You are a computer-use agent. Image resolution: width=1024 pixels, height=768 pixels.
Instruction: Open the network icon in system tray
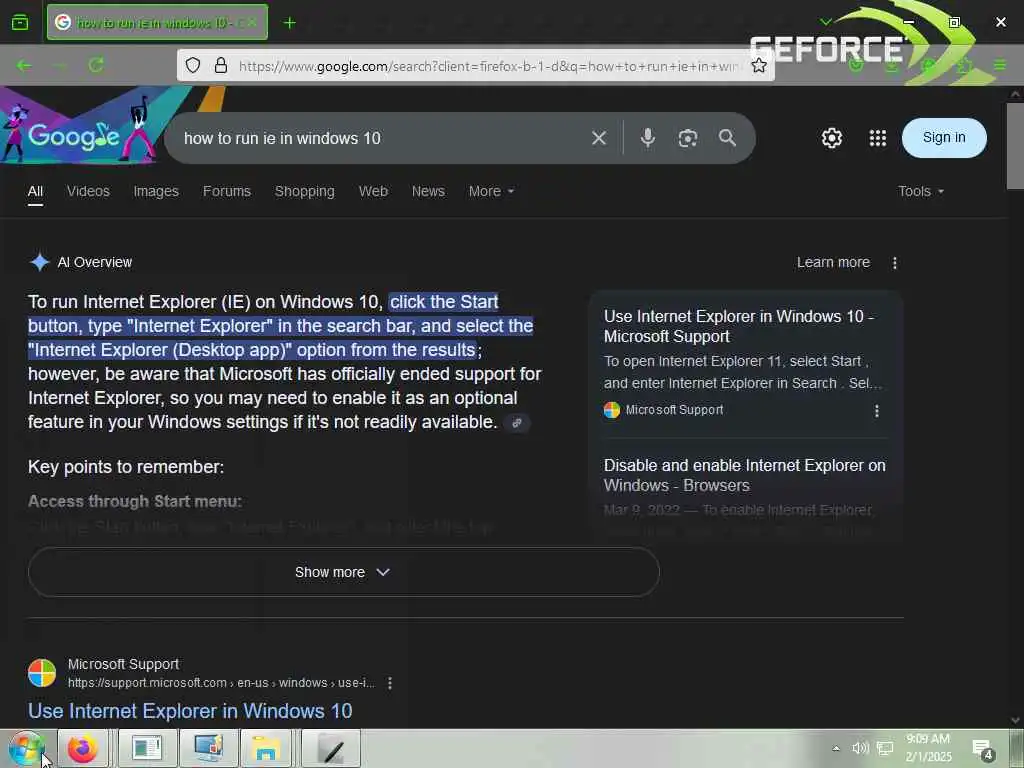point(885,748)
